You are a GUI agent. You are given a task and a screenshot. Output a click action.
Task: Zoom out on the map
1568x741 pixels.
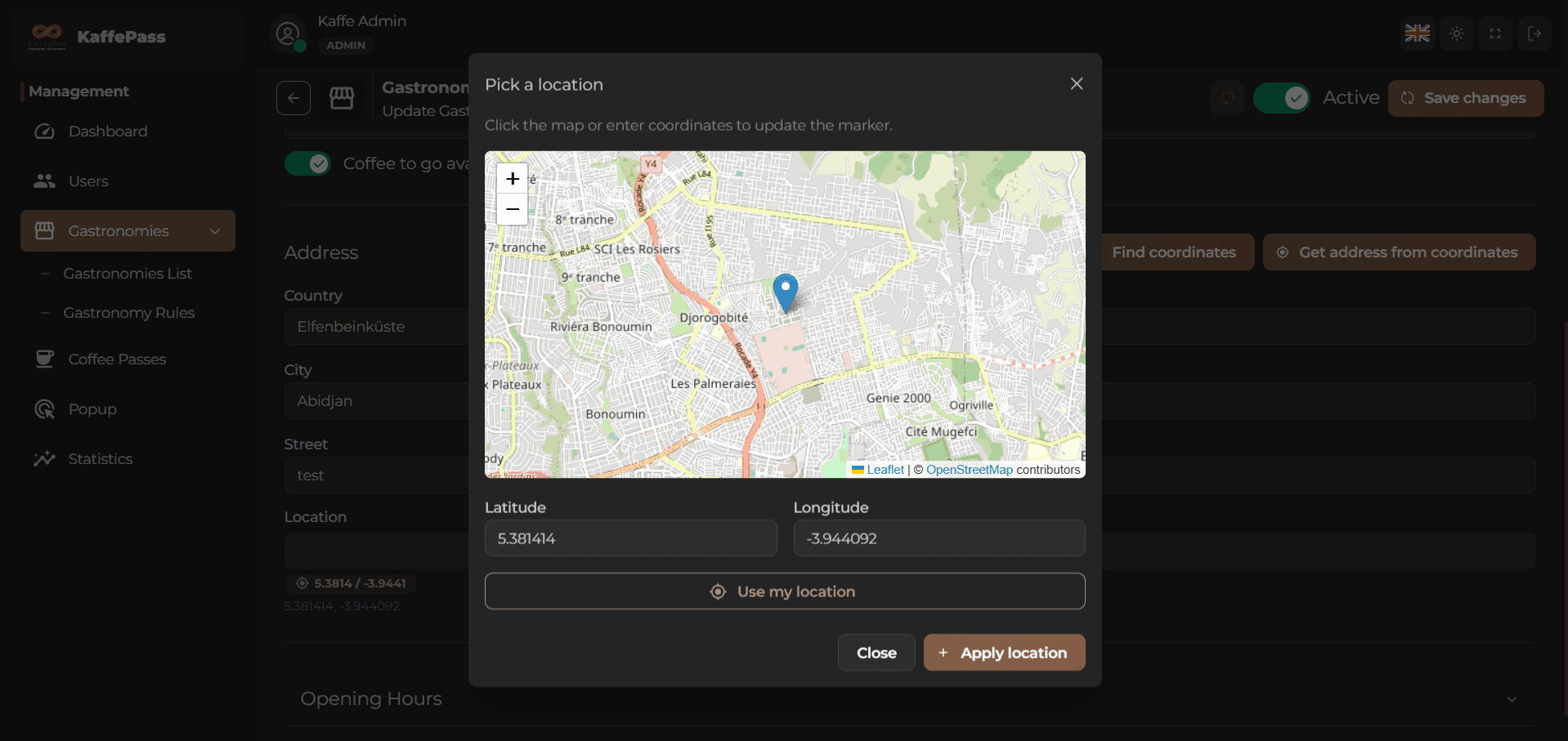click(513, 209)
